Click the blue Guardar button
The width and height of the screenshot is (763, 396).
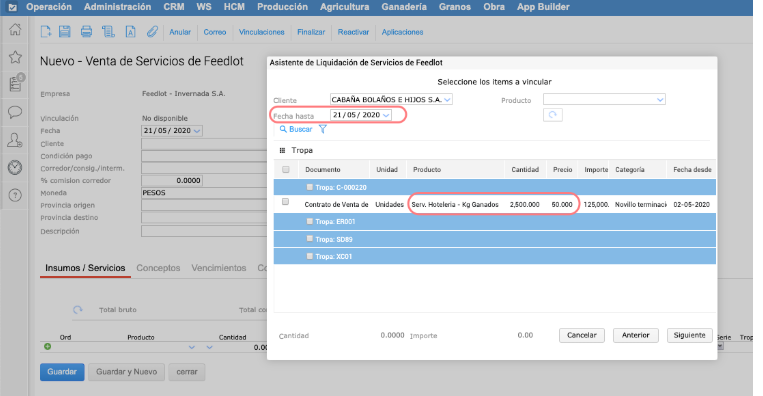click(x=62, y=372)
